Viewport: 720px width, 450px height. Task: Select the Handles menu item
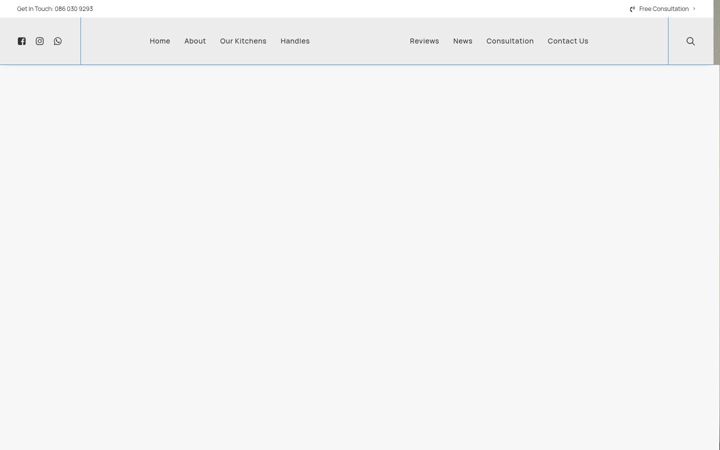pos(295,41)
